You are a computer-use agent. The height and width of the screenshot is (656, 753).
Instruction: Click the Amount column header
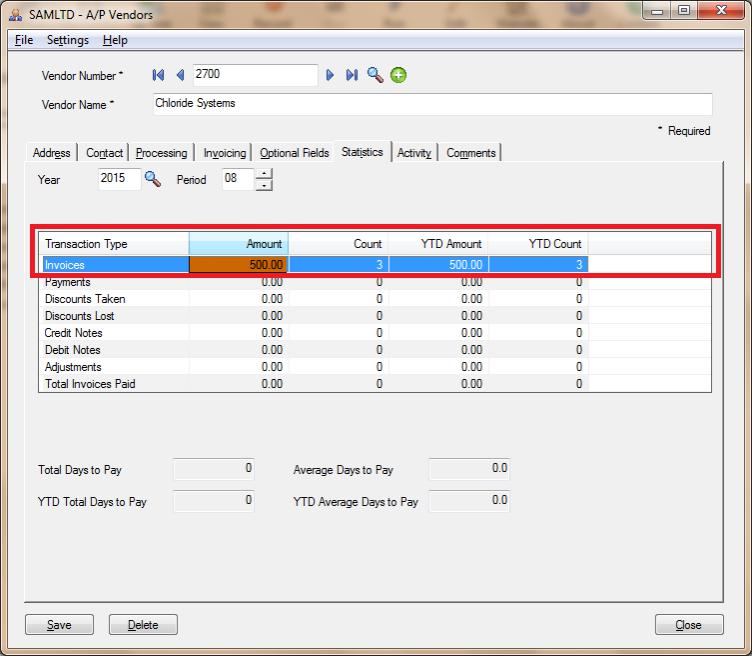[x=239, y=244]
